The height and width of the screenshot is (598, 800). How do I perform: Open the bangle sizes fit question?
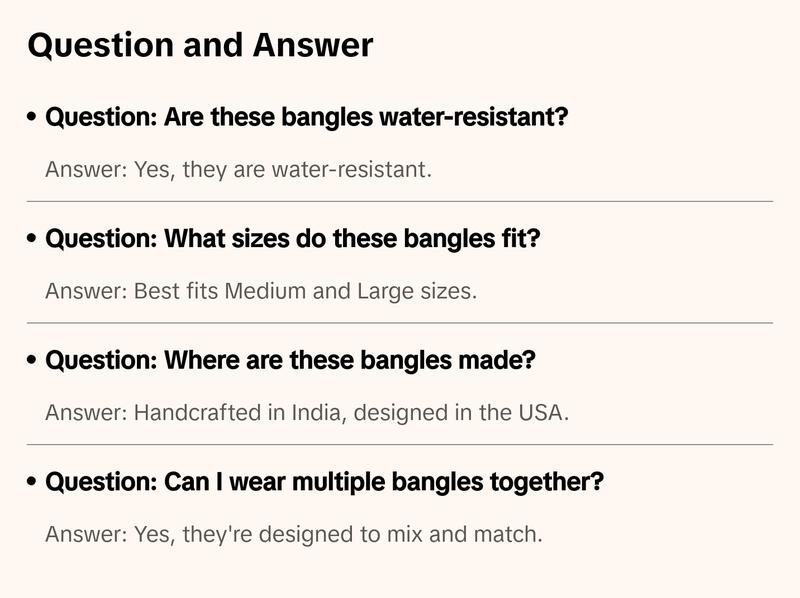tap(293, 240)
